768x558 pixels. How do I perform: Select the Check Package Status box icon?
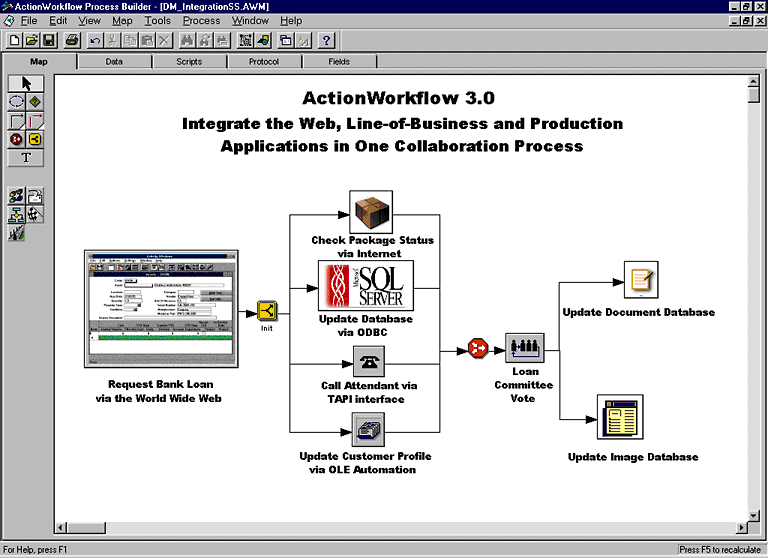371,212
